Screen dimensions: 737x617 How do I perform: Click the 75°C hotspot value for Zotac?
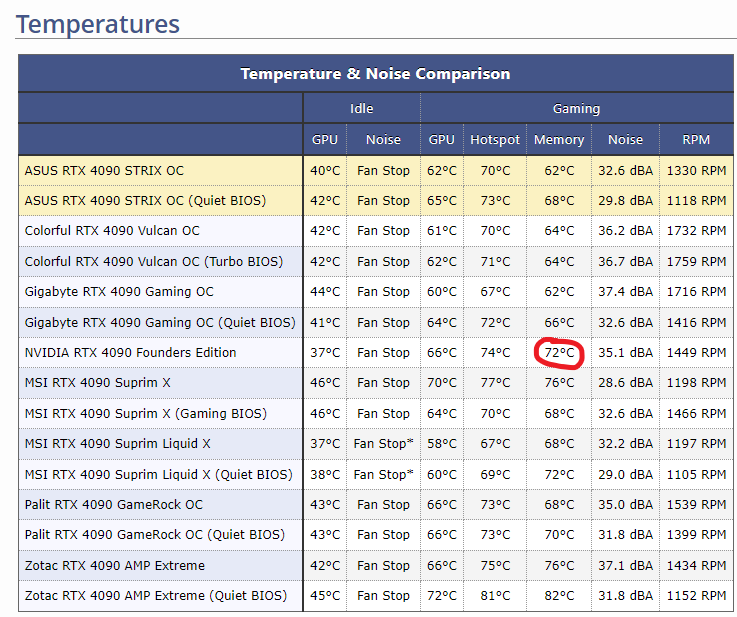(x=495, y=565)
